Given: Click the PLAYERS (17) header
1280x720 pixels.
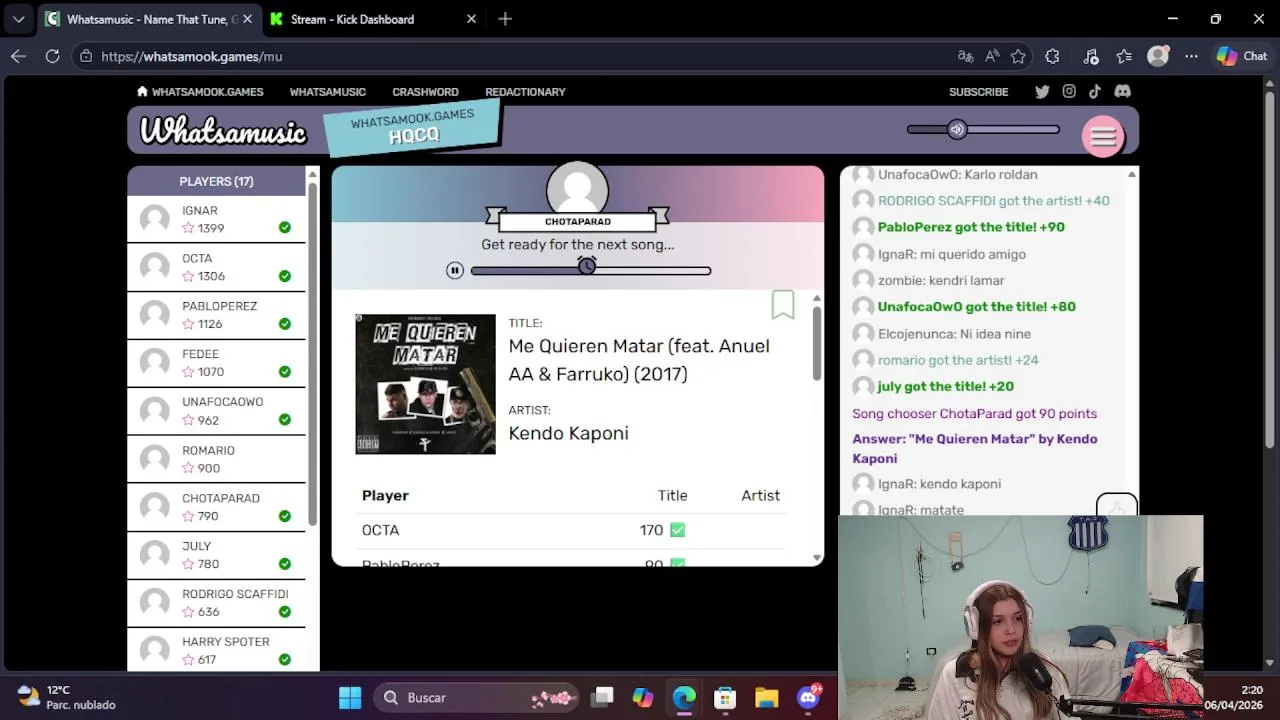Looking at the screenshot, I should coord(216,181).
